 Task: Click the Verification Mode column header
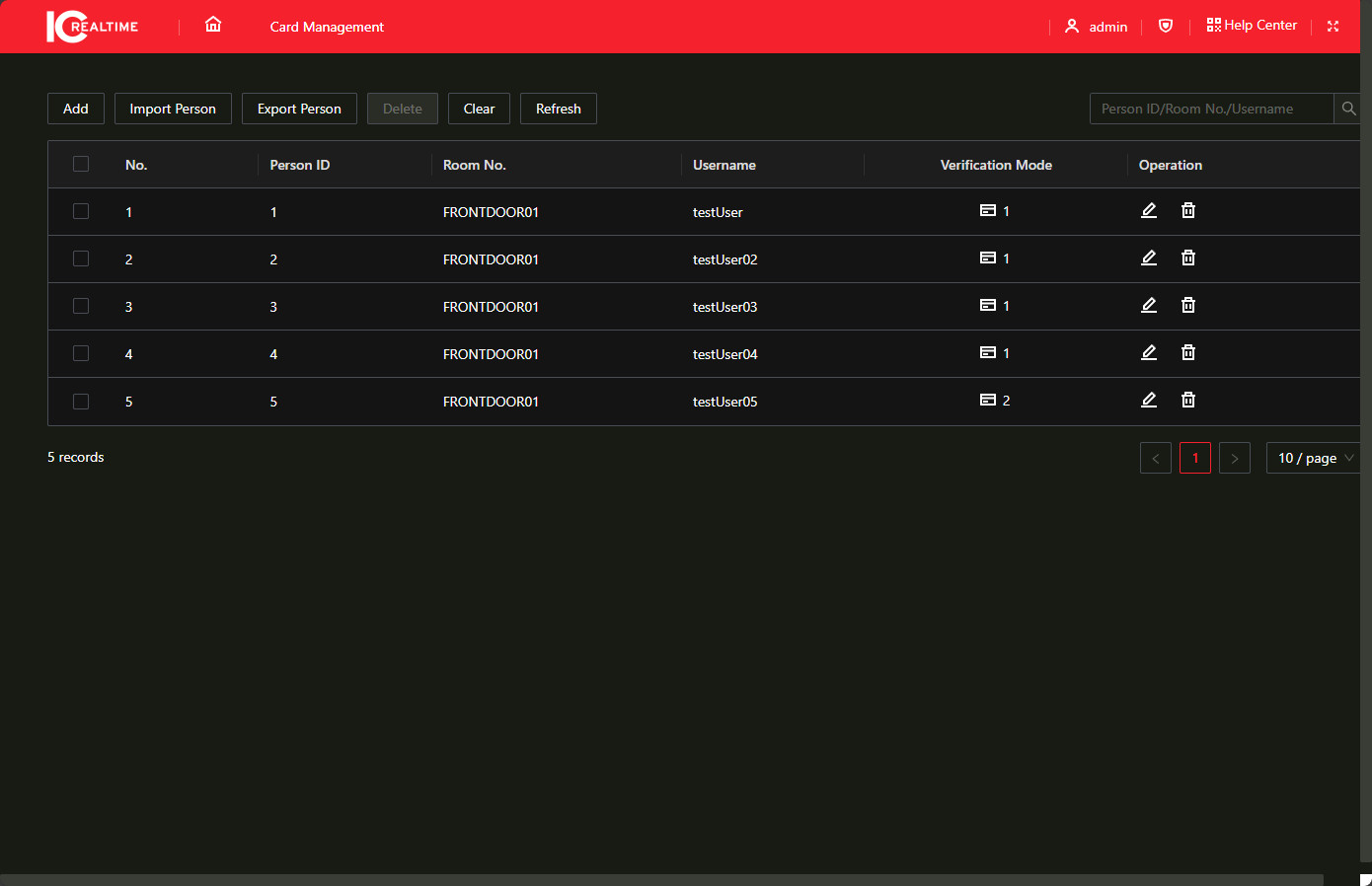[996, 165]
